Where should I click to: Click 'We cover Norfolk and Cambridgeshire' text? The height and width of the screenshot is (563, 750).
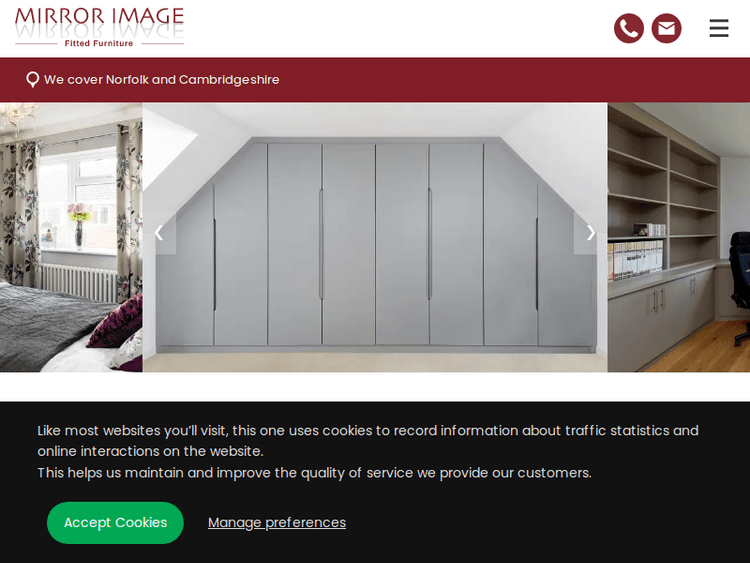[161, 79]
